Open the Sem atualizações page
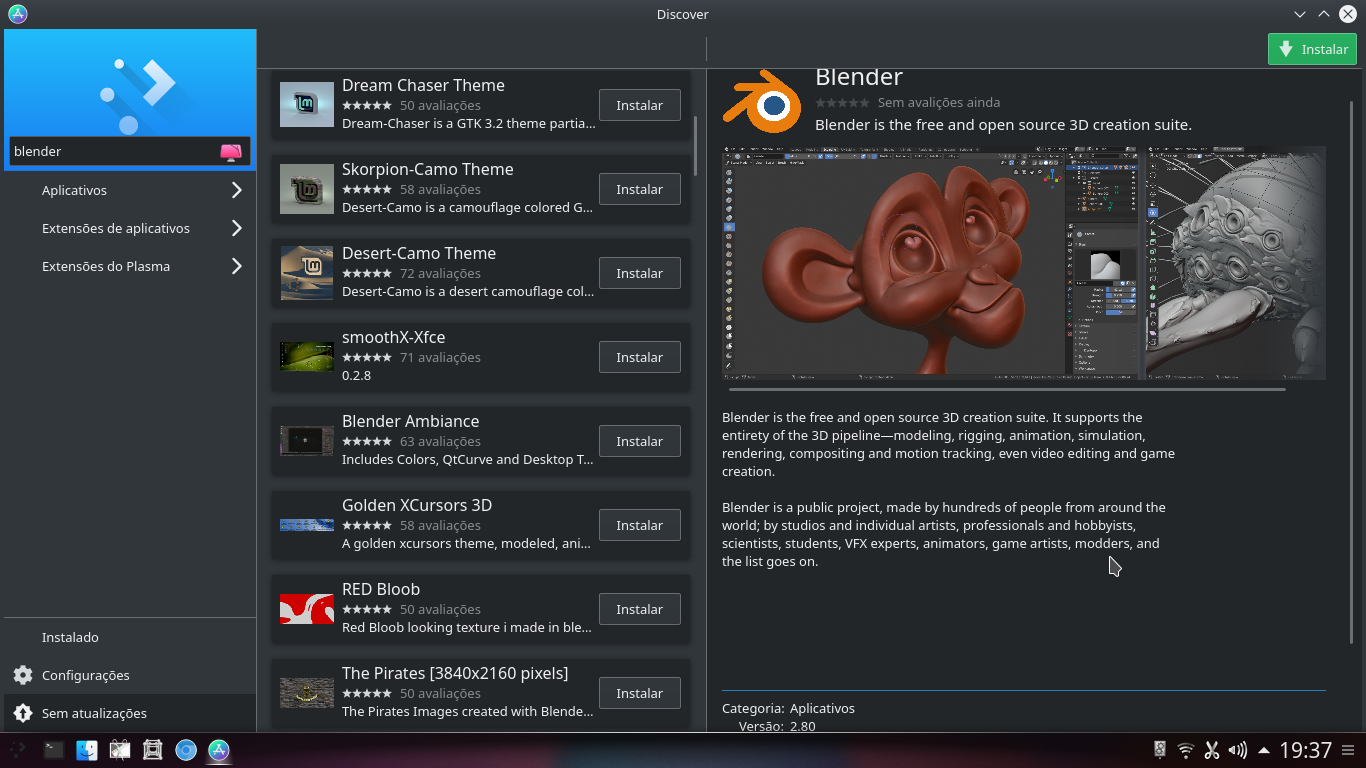The width and height of the screenshot is (1366, 768). (130, 713)
